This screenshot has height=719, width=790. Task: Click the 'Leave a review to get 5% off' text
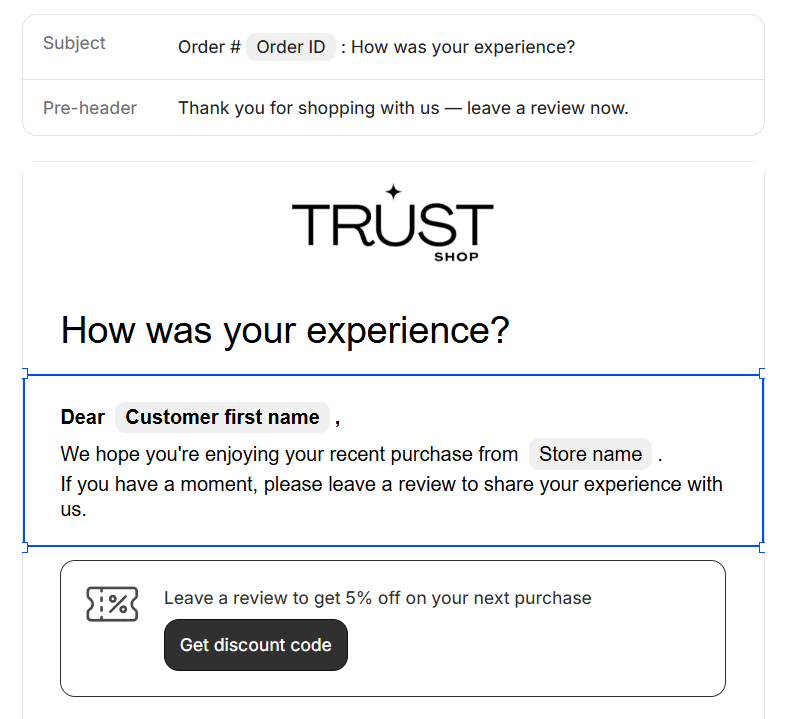377,598
